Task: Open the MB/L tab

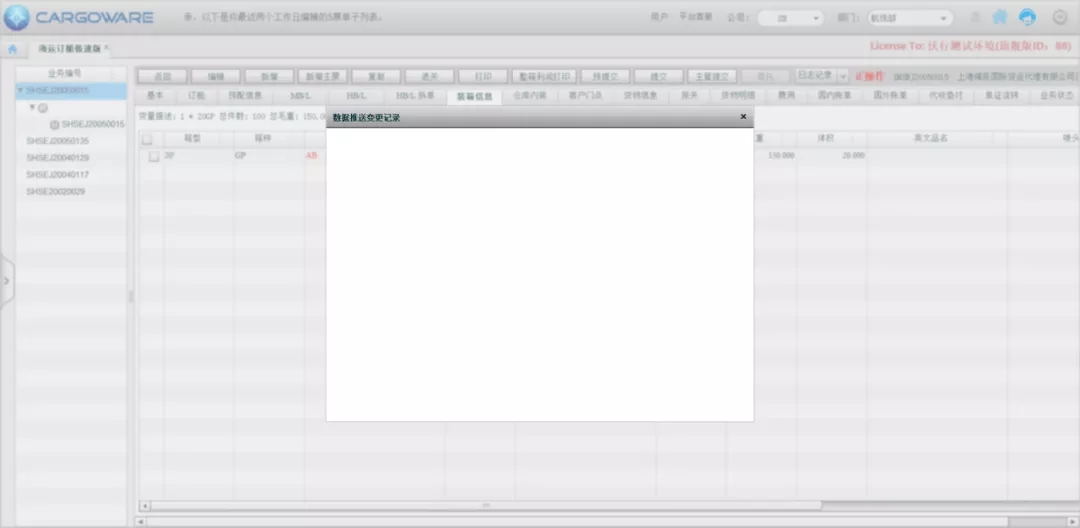Action: coord(301,96)
